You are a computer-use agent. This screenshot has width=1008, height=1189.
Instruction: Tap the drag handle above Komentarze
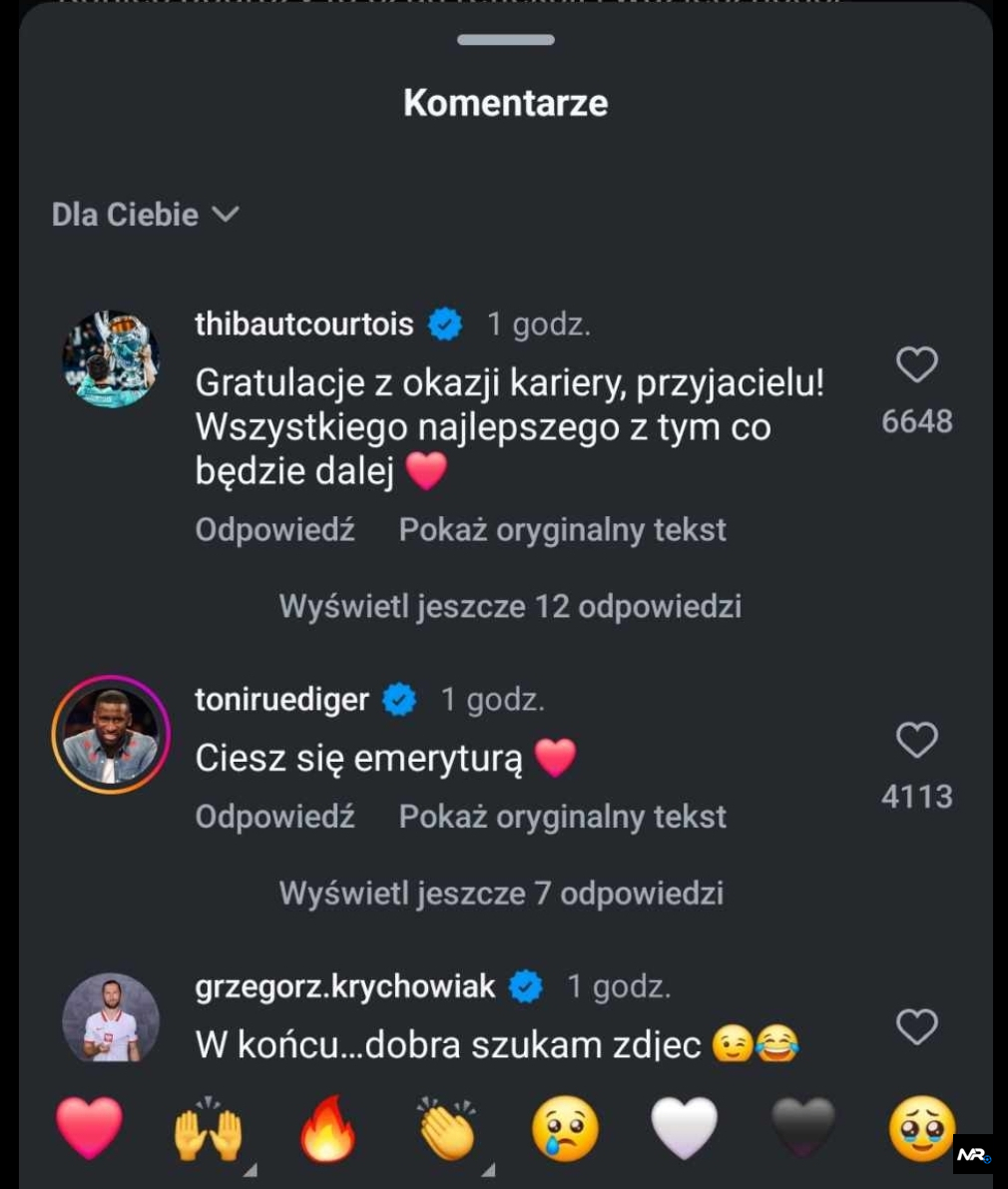coord(505,40)
